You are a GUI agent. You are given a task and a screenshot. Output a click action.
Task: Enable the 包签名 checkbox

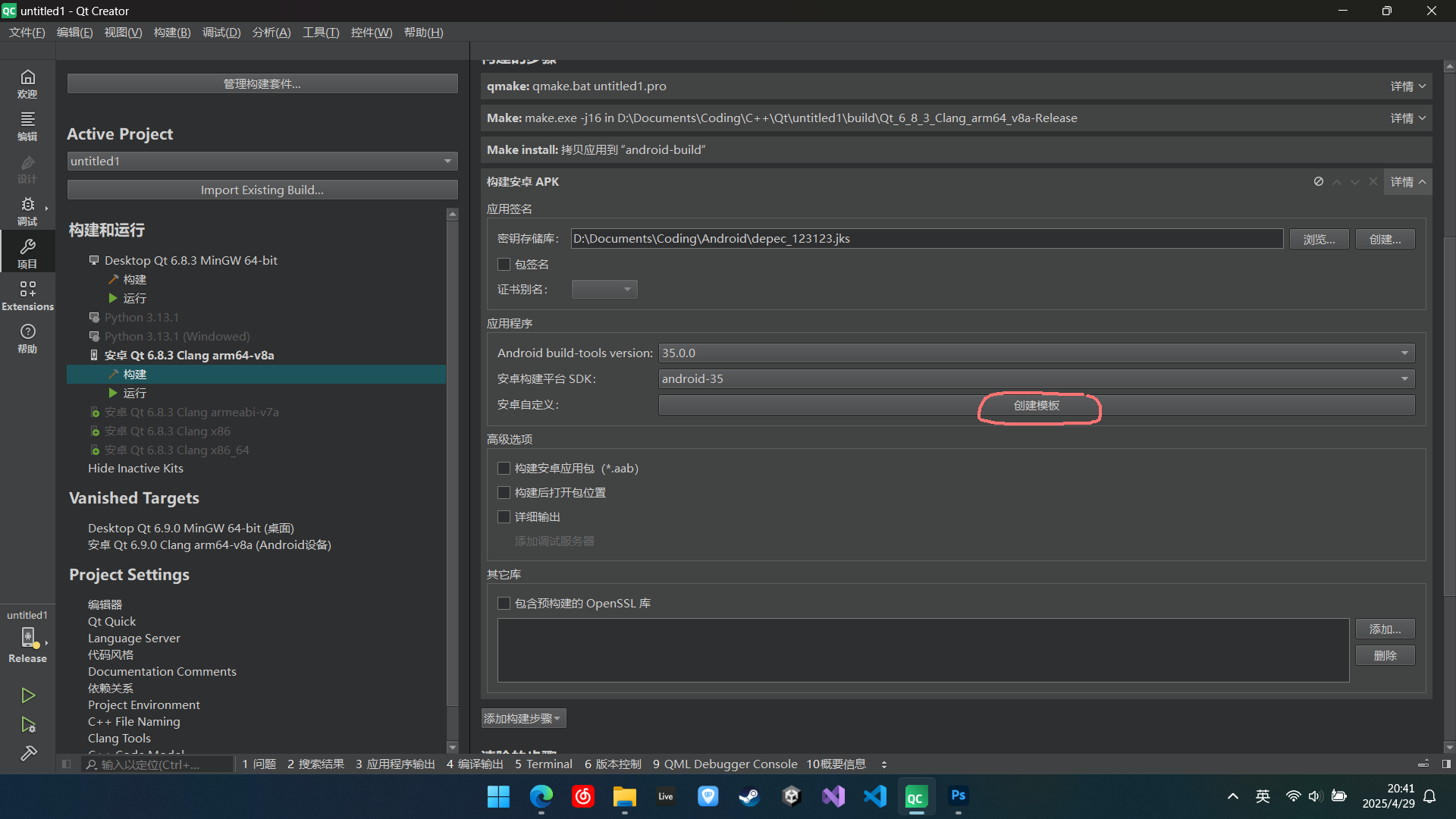click(504, 264)
